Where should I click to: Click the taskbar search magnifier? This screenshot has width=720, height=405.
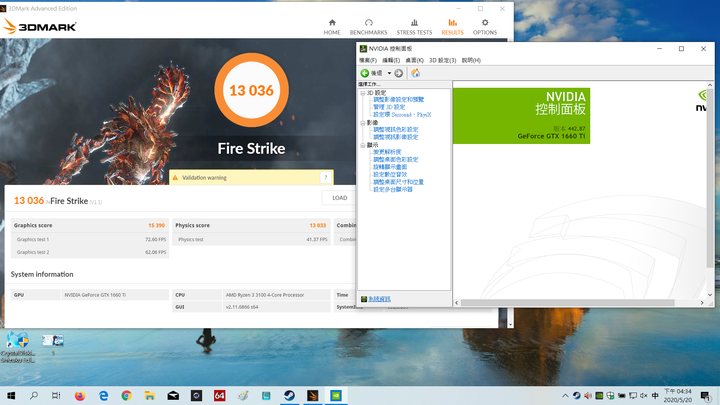(34, 395)
